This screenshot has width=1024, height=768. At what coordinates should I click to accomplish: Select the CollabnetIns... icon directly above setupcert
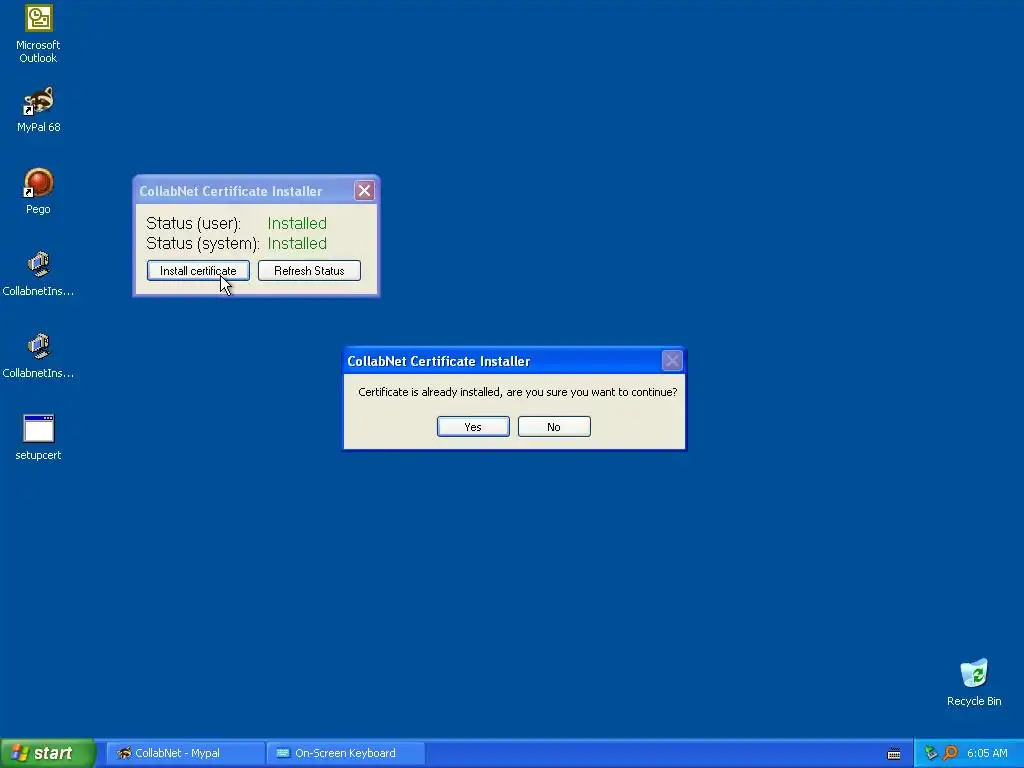pyautogui.click(x=38, y=357)
